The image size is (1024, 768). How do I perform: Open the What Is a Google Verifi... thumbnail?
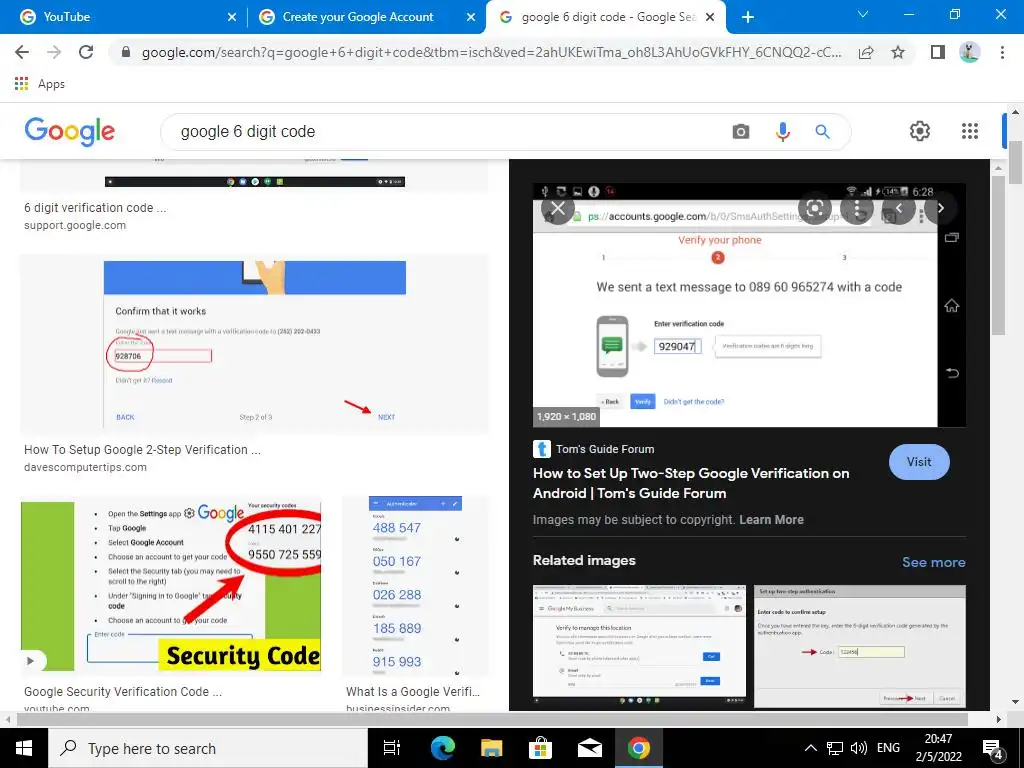(415, 585)
